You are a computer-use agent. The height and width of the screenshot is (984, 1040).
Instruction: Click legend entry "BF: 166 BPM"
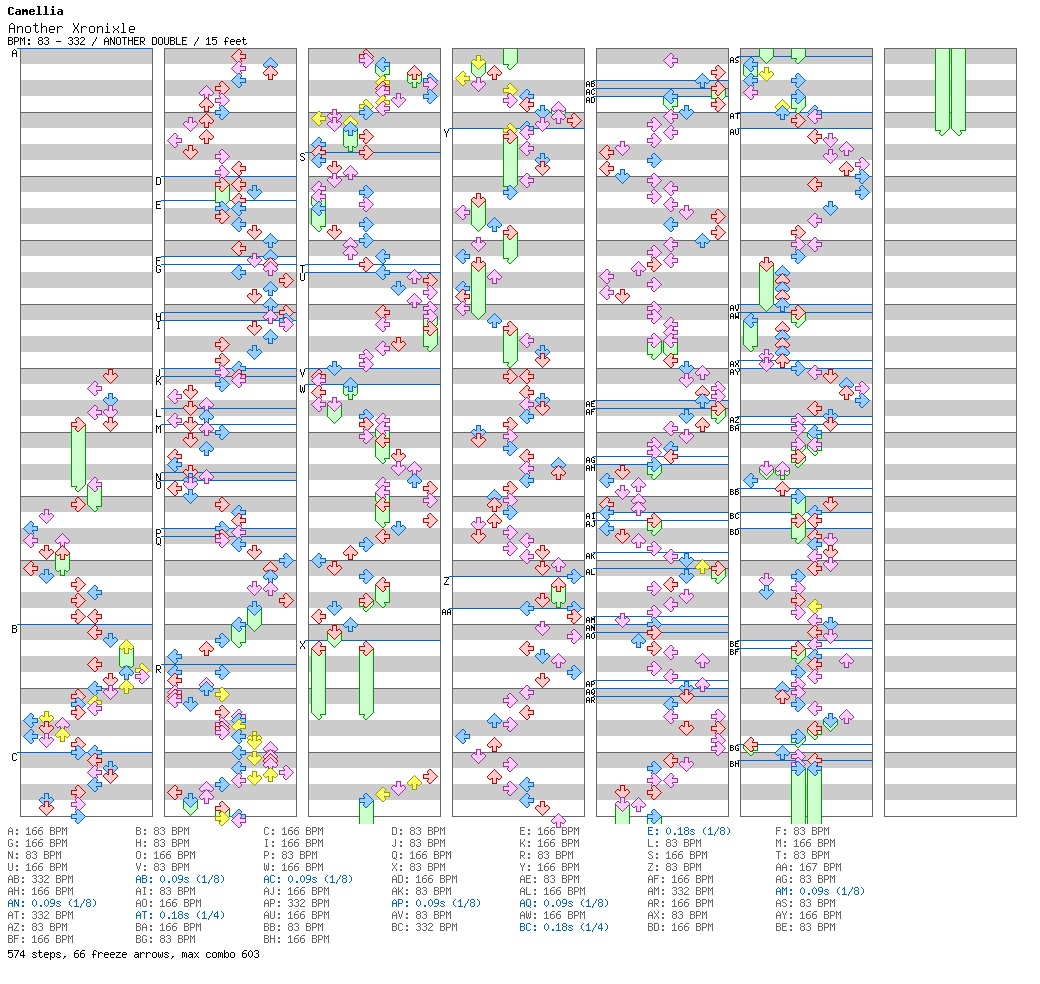pos(40,939)
